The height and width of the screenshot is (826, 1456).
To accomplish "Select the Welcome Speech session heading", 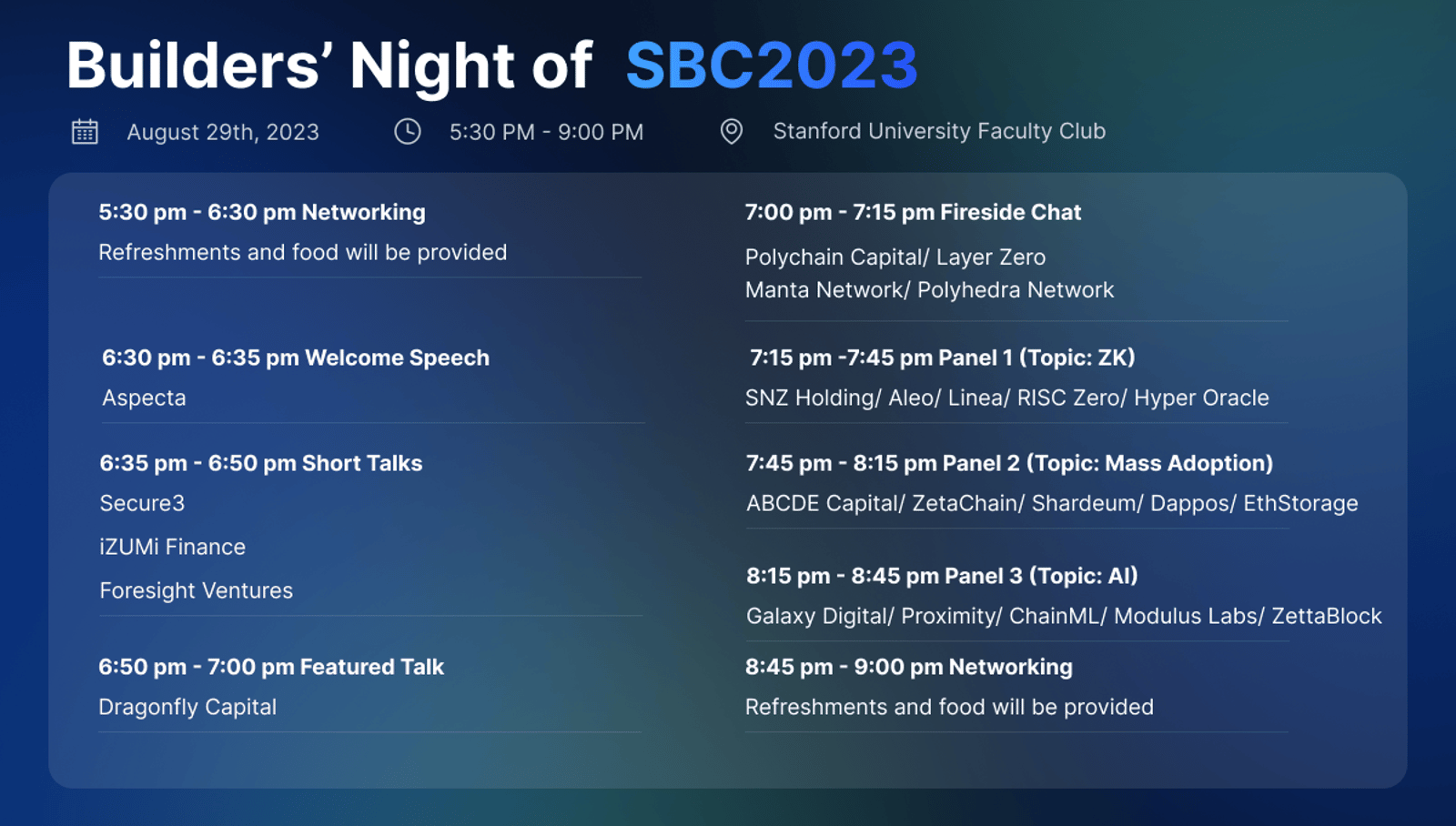I will (x=296, y=358).
